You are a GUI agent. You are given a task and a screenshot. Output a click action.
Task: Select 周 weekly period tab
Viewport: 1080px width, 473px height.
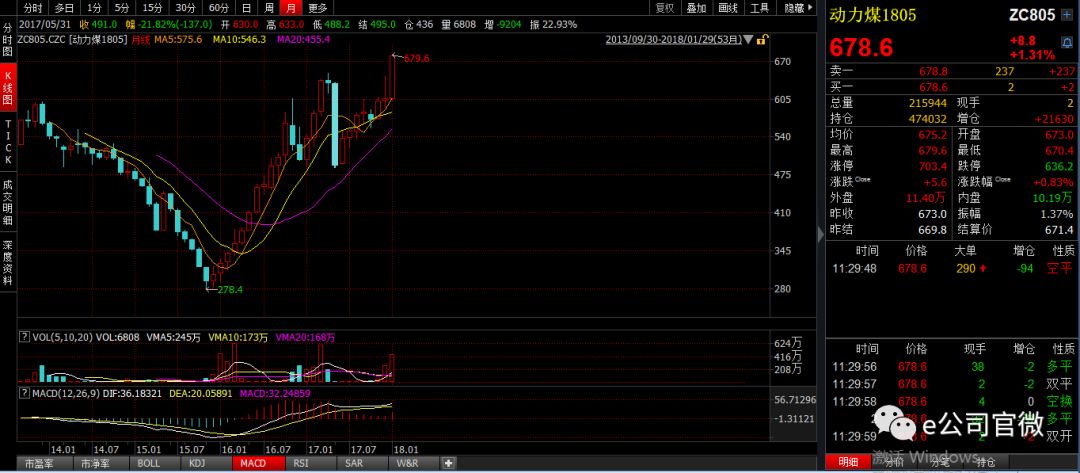point(269,8)
